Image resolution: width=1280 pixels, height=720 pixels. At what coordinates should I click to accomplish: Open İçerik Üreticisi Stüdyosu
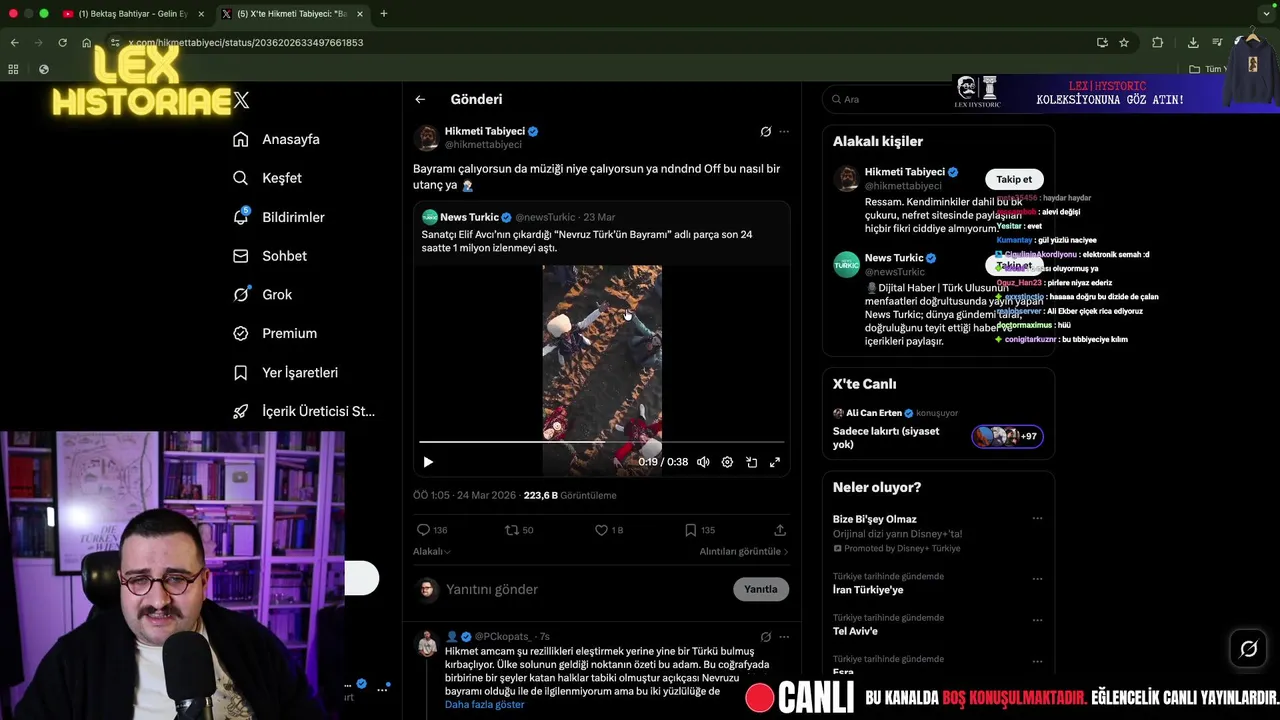(304, 411)
